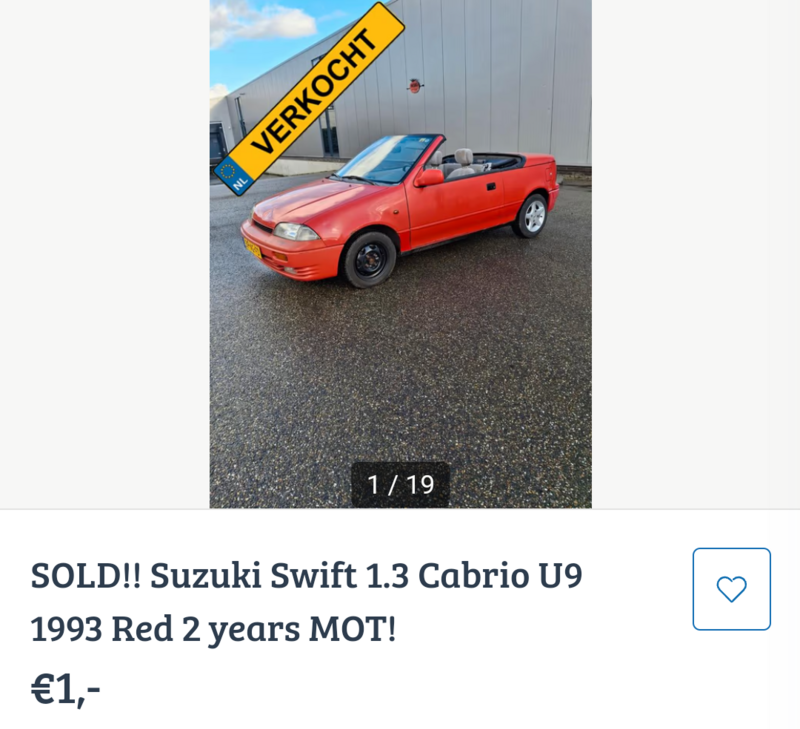800x729 pixels.
Task: Select the SOLD!! Suzuki Swift listing title
Action: pos(306,602)
